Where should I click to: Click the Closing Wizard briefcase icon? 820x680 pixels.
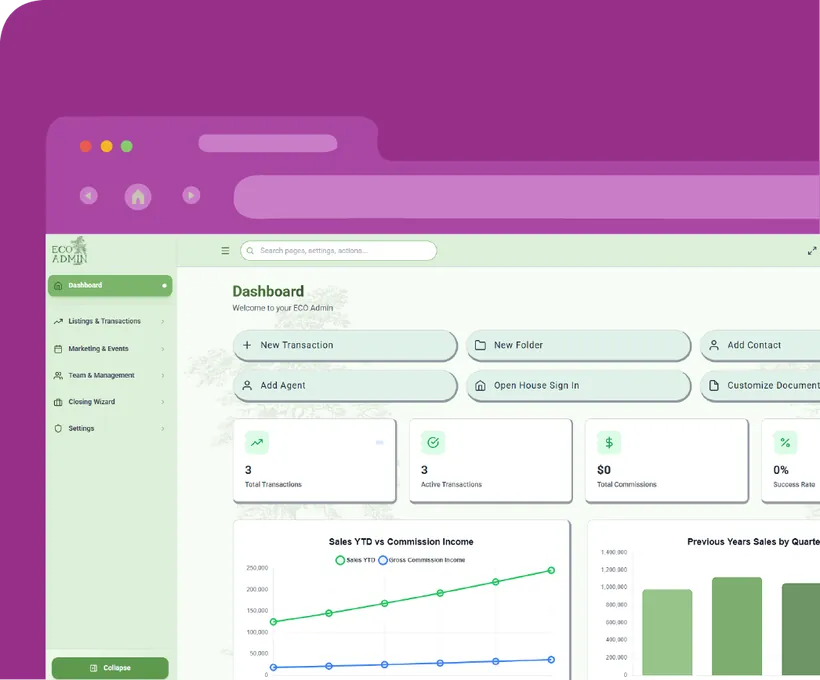pos(58,402)
